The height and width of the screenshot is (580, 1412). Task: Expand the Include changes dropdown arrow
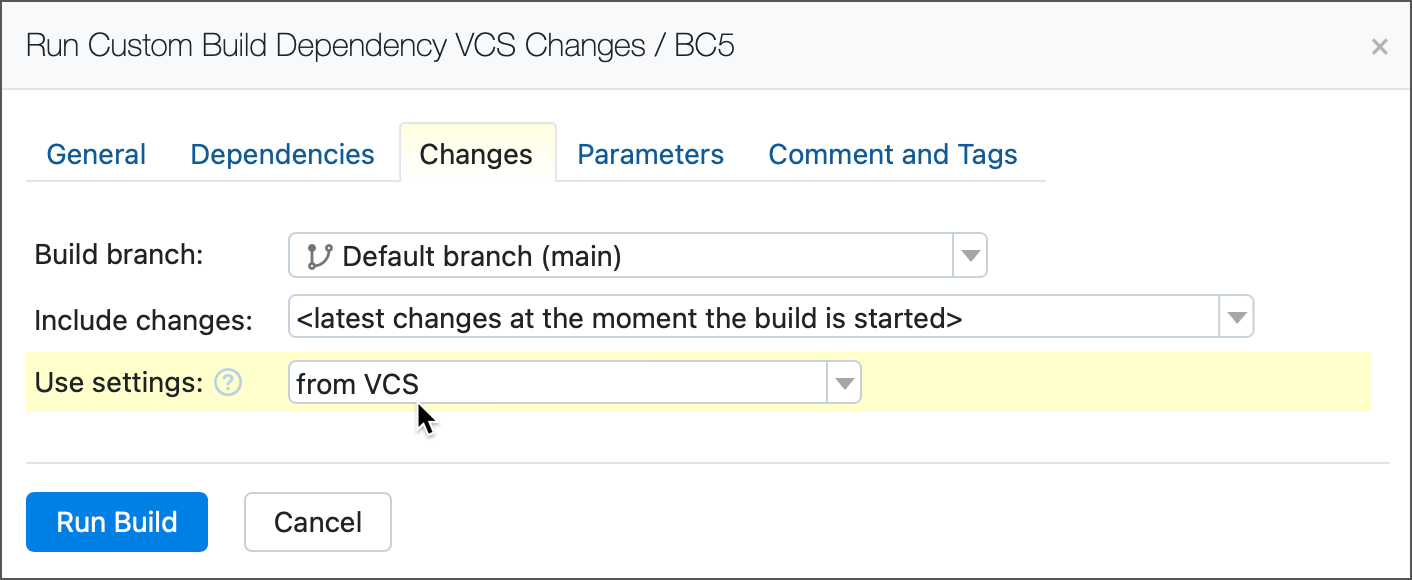(1236, 319)
